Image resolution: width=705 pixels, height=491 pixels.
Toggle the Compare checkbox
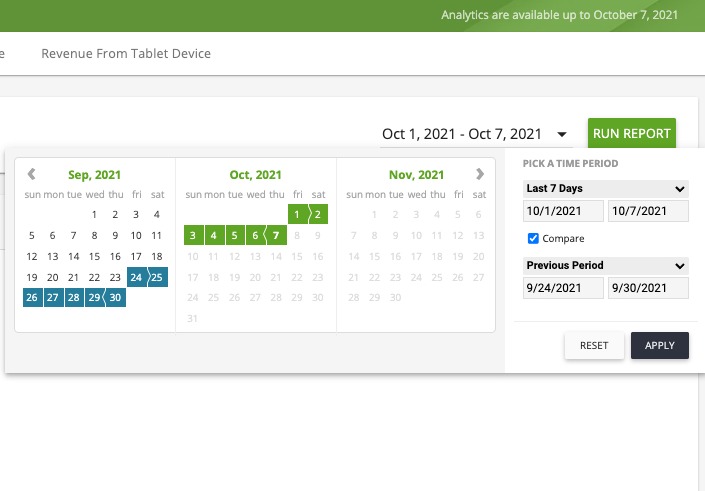533,239
